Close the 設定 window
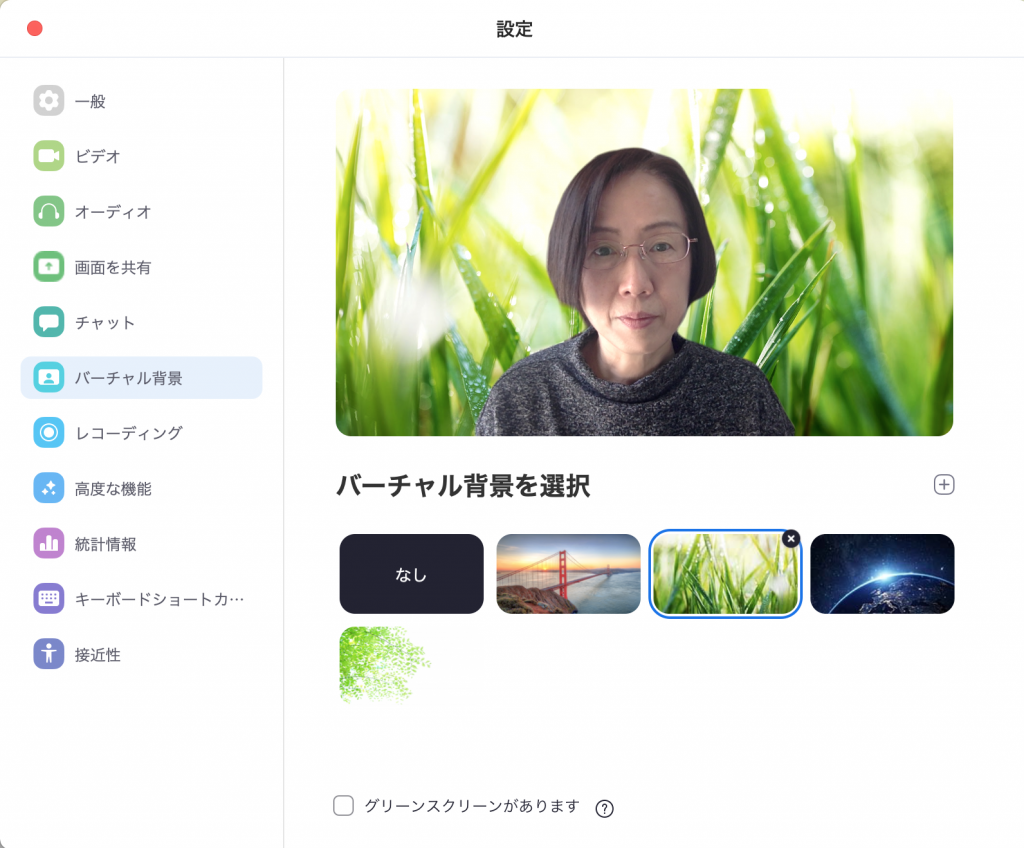Viewport: 1024px width, 848px height. pos(35,28)
